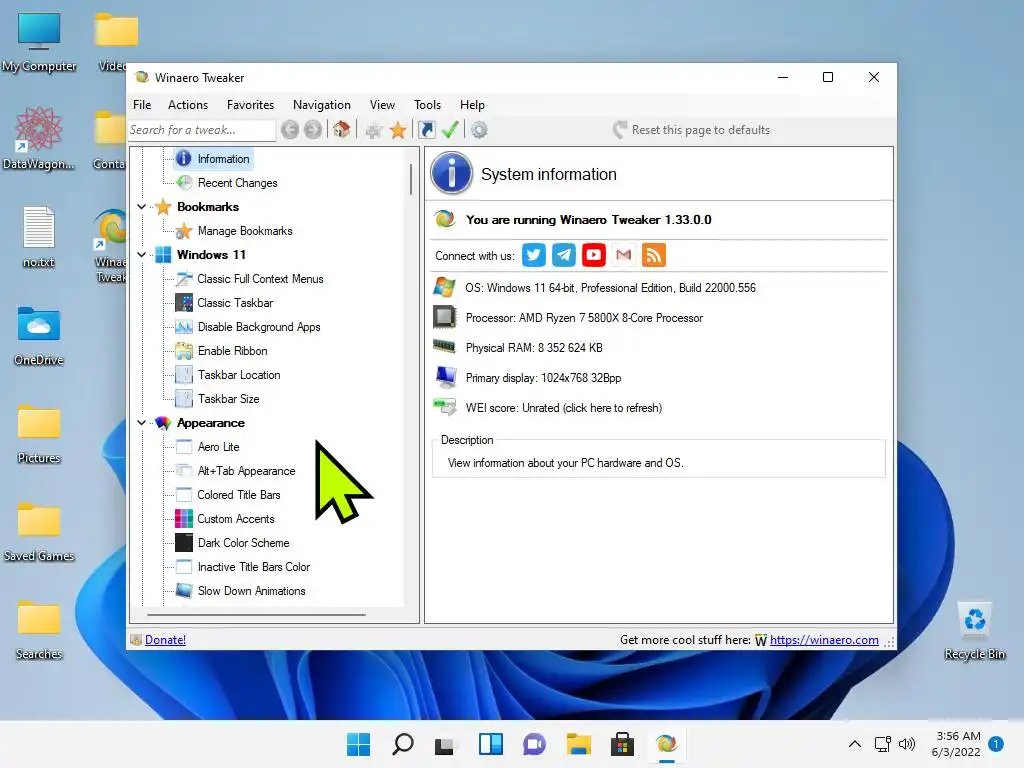Click the gray add bookmark star icon
The width and height of the screenshot is (1024, 768).
374,130
